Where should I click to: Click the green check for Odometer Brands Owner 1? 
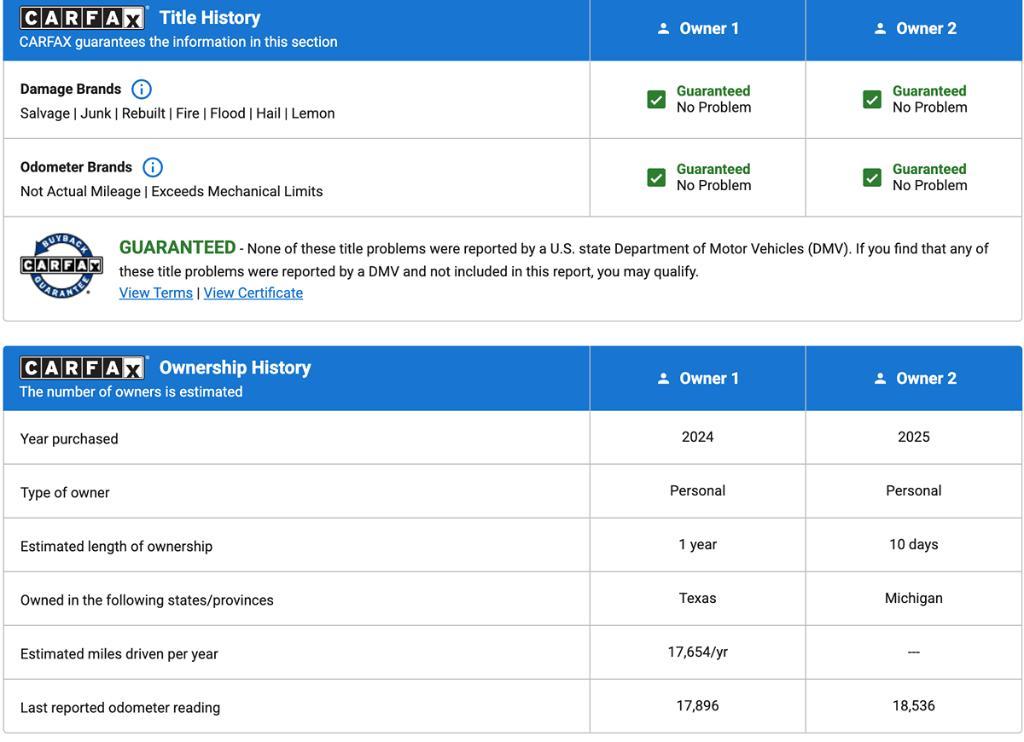pyautogui.click(x=656, y=178)
